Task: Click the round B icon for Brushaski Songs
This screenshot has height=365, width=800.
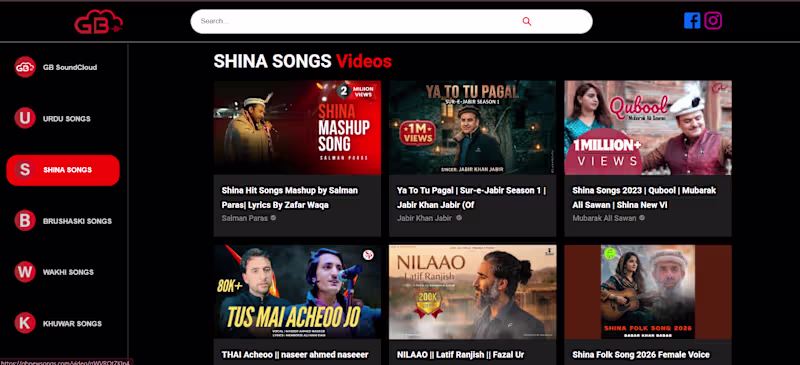Action: coord(24,221)
